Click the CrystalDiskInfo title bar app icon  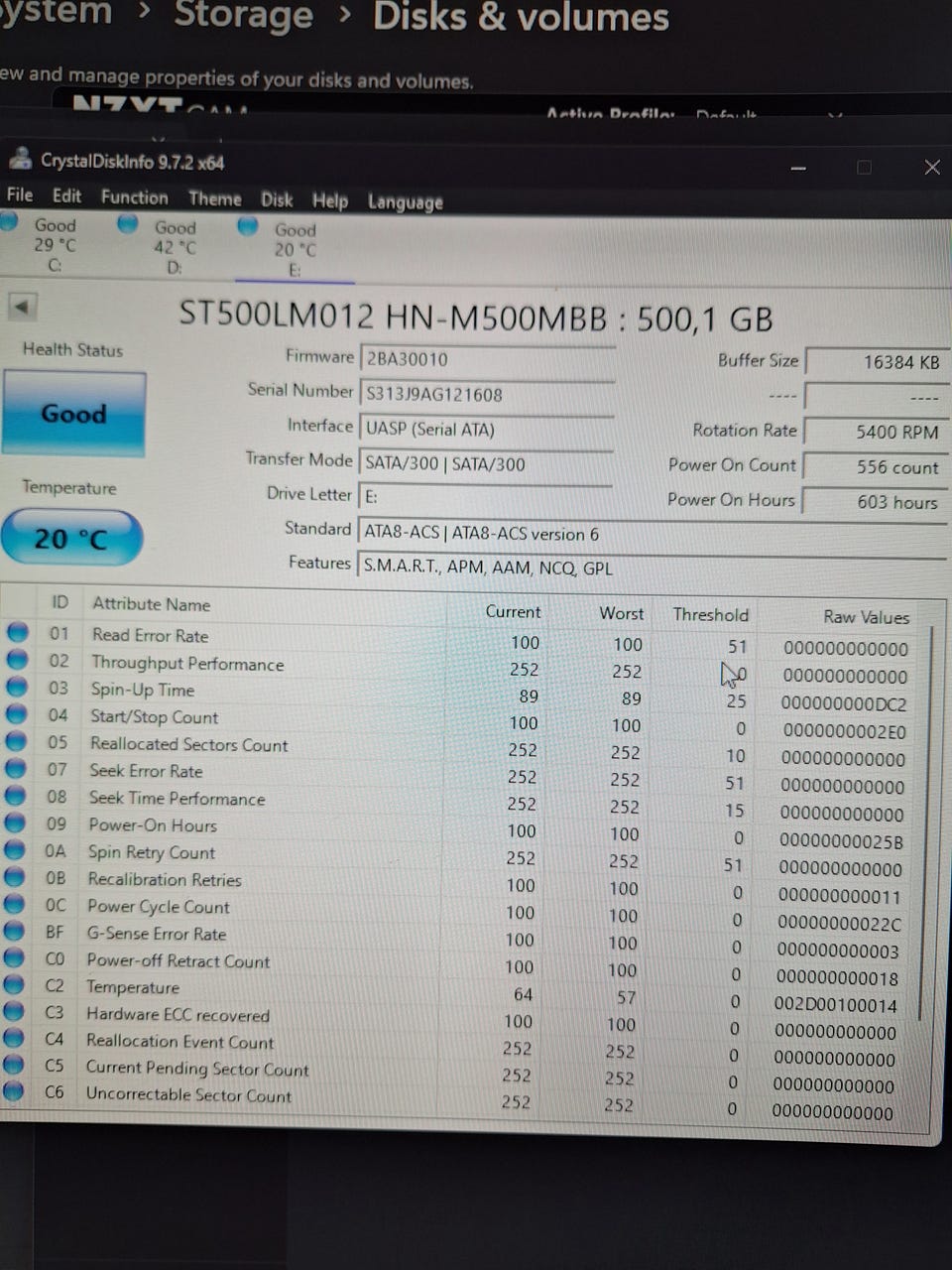(x=20, y=159)
